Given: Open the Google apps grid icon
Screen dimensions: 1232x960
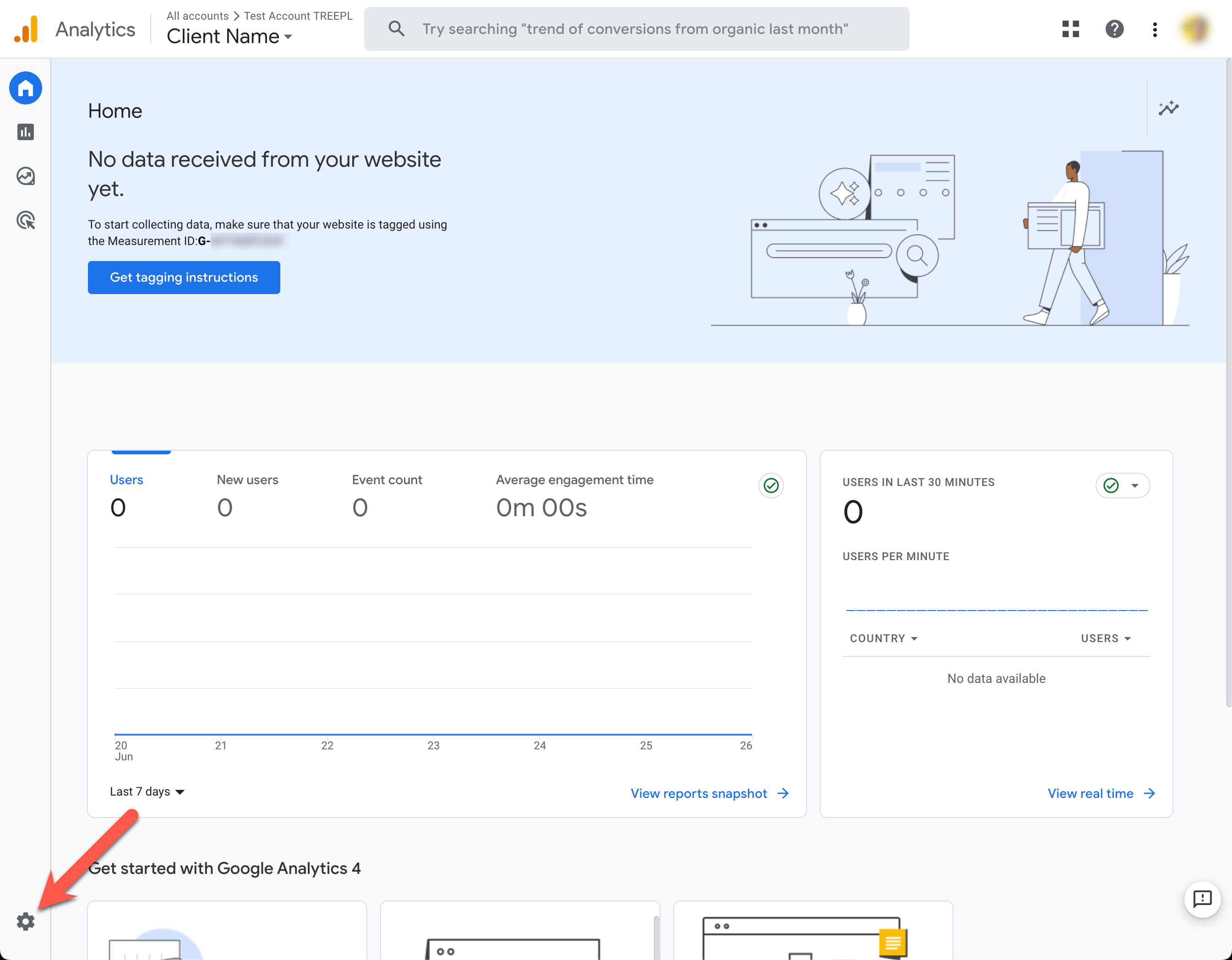Looking at the screenshot, I should point(1070,29).
